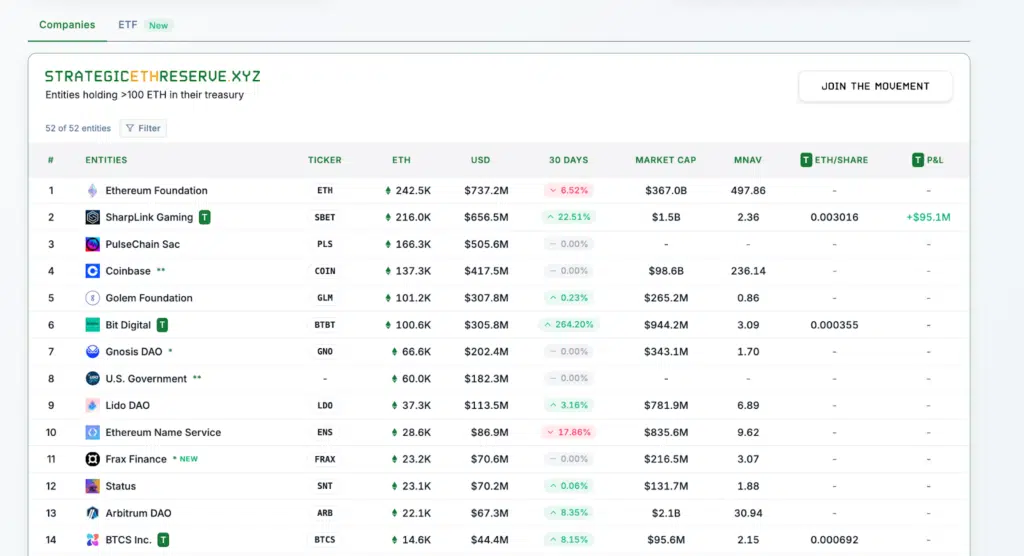This screenshot has height=556, width=1024.
Task: Click the Lido DAO logo icon
Action: click(x=93, y=406)
